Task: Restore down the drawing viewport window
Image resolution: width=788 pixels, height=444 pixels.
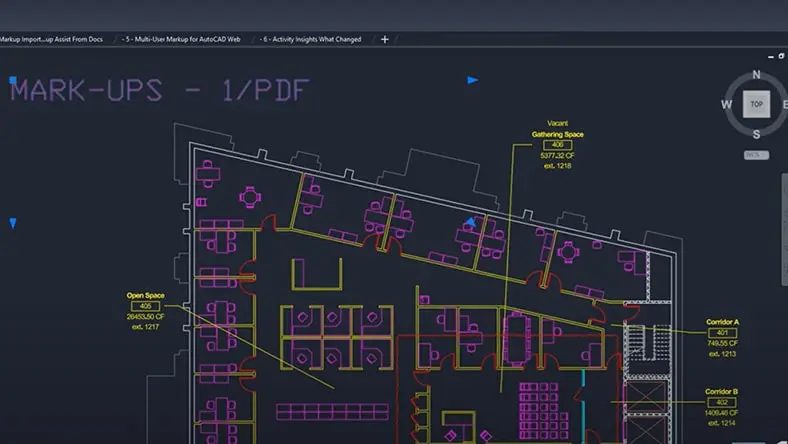Action: [781, 56]
